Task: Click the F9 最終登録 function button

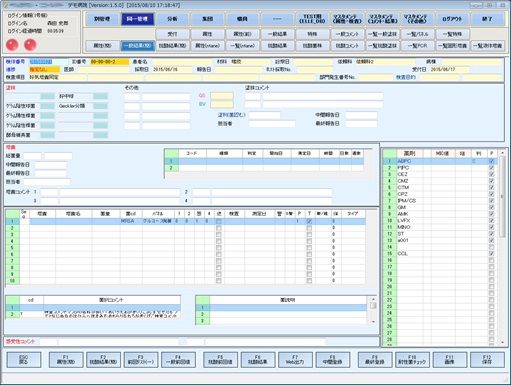Action: (375, 360)
